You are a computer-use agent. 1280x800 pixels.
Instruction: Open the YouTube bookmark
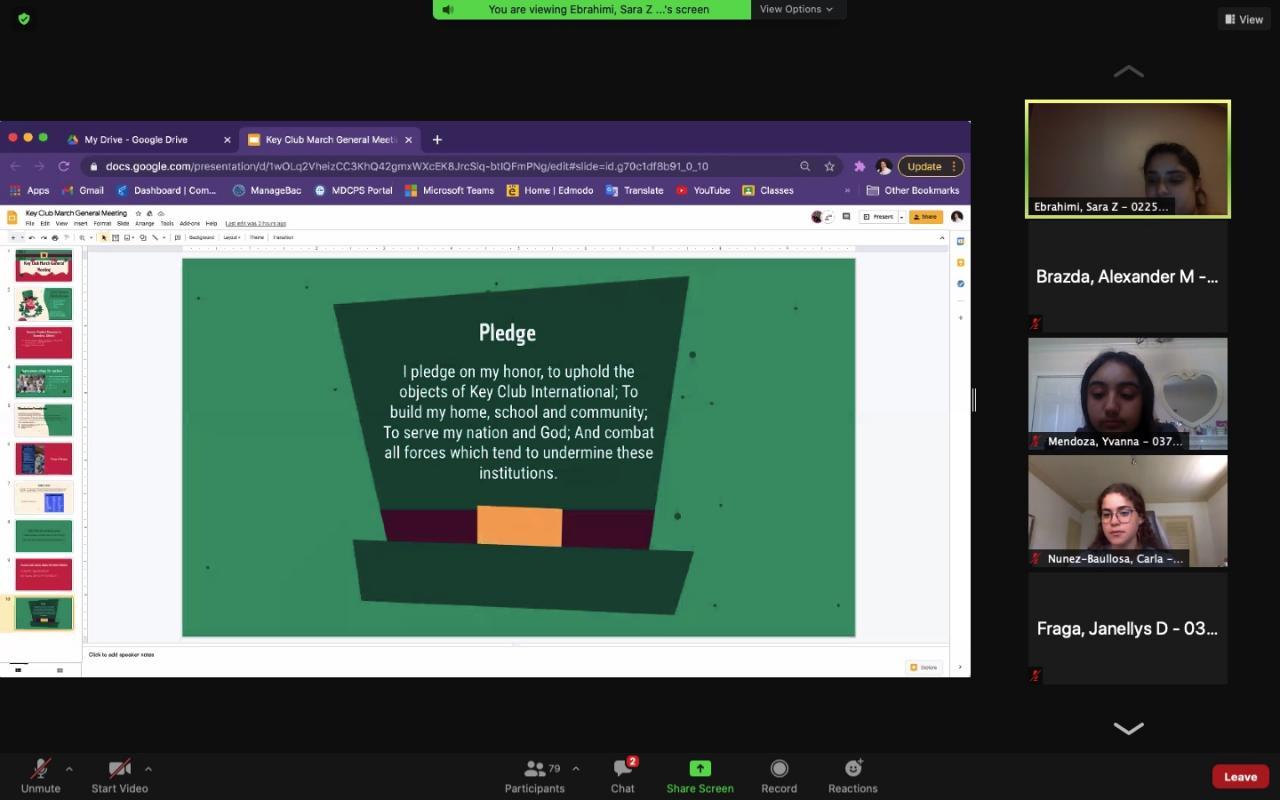point(703,190)
